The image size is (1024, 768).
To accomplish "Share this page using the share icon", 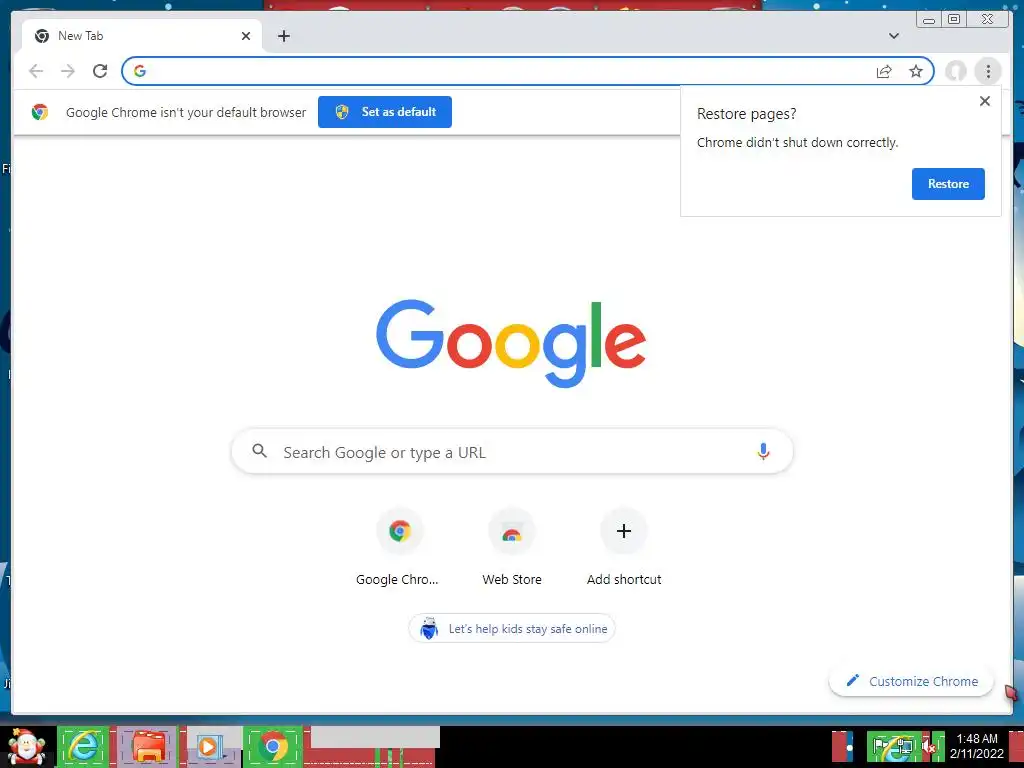I will tap(884, 71).
